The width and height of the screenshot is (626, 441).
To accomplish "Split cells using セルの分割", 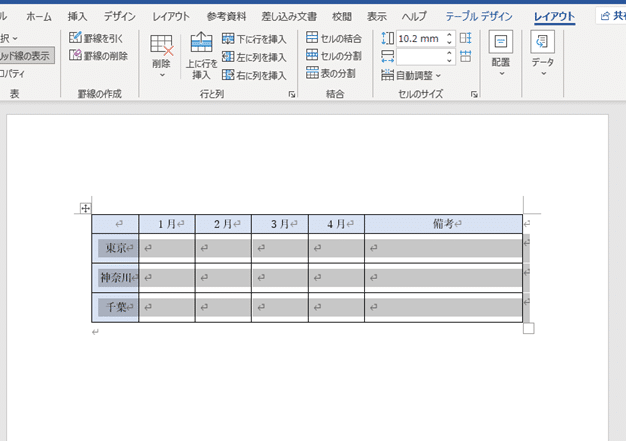I will click(x=334, y=56).
